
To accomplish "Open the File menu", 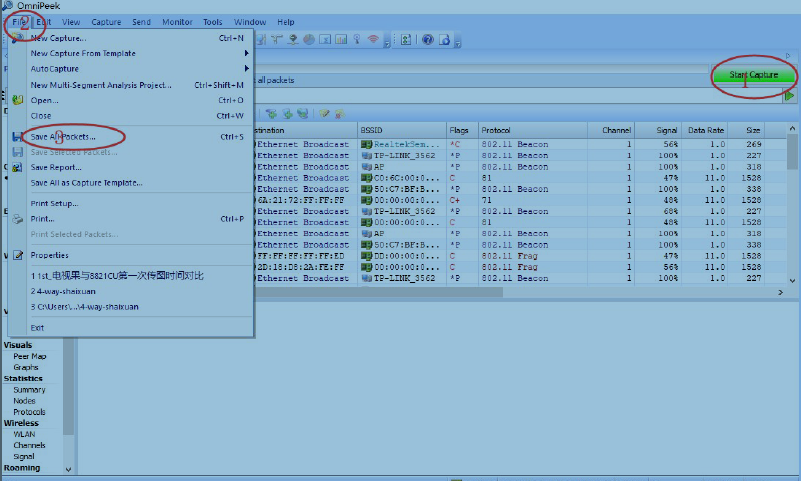I will point(19,22).
